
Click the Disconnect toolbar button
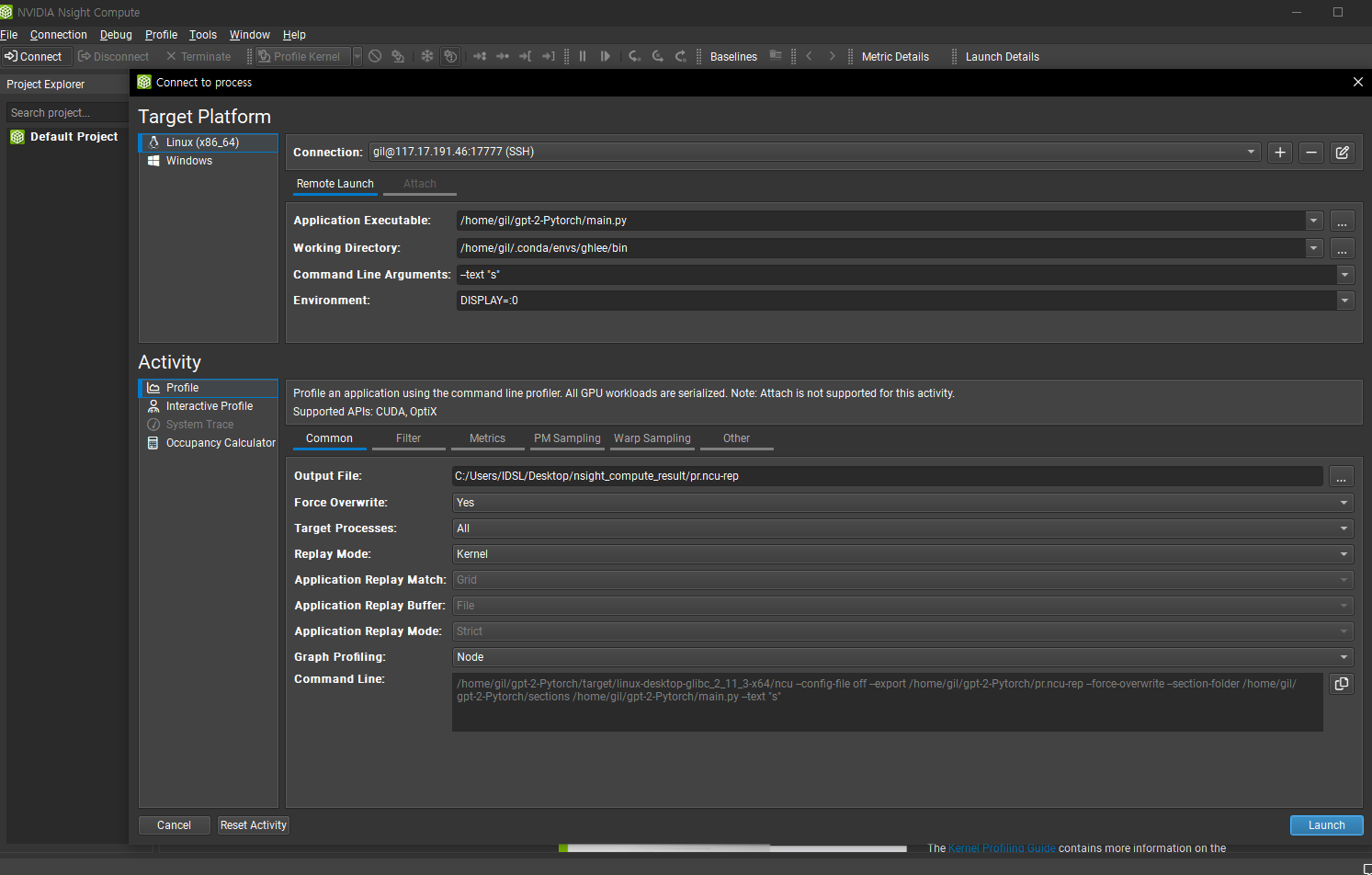tap(114, 57)
